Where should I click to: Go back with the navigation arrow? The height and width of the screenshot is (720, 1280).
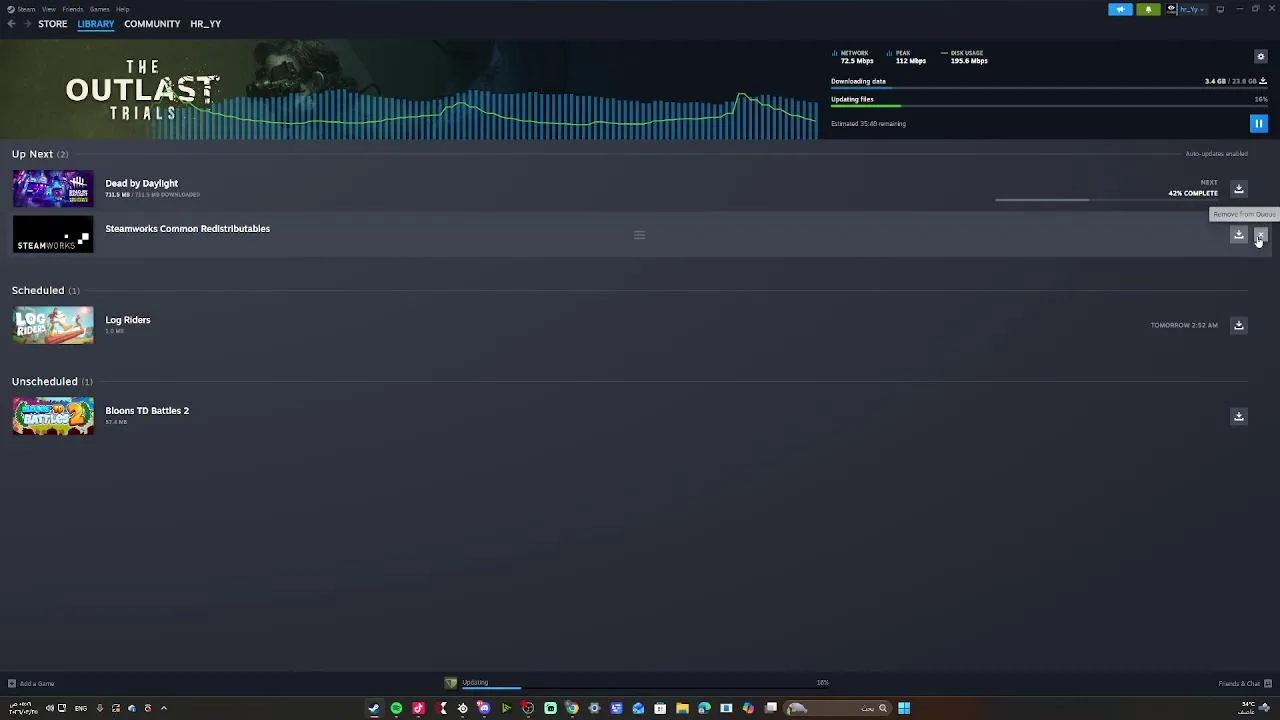[11, 23]
